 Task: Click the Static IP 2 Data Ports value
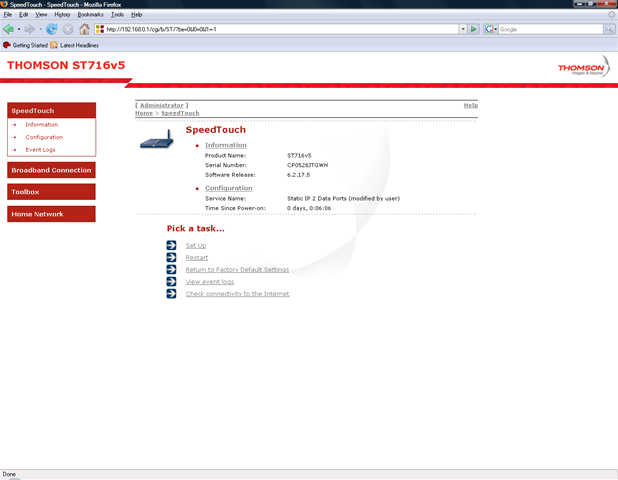tap(343, 199)
